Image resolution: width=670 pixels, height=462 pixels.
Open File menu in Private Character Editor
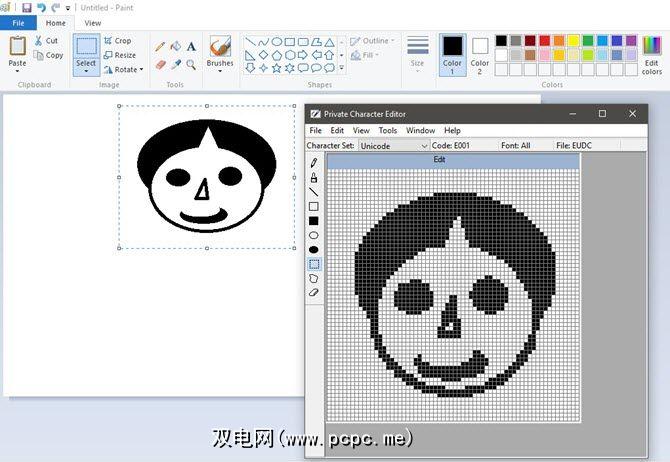point(315,130)
